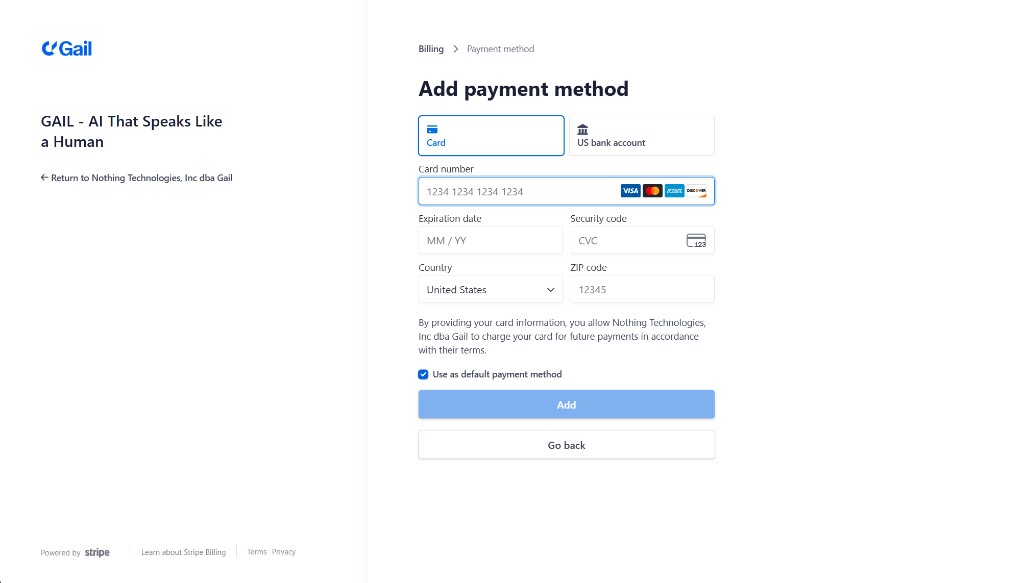Select the American Express icon
This screenshot has height=583, width=1024.
673,190
